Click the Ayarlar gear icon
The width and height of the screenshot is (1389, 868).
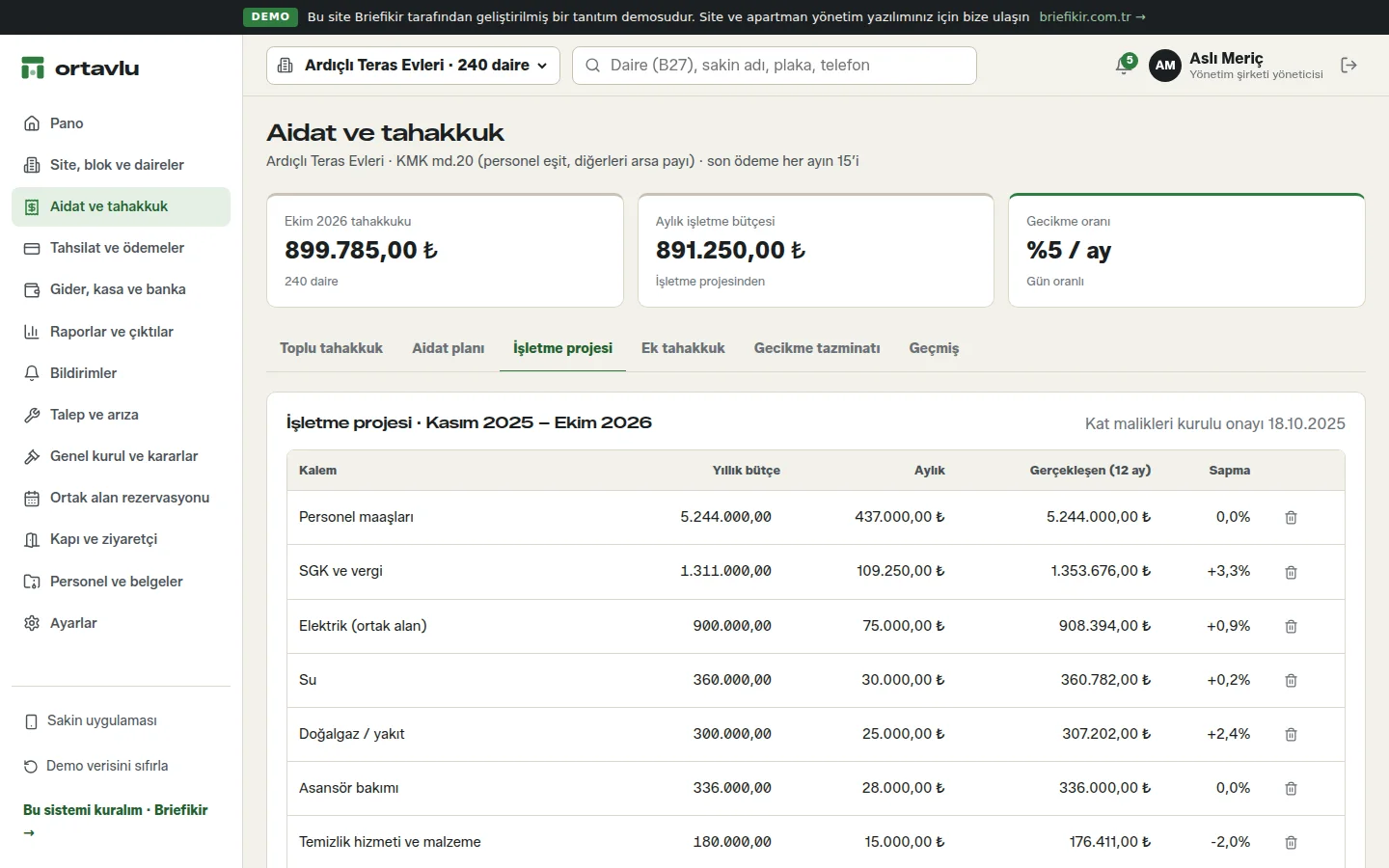click(32, 623)
